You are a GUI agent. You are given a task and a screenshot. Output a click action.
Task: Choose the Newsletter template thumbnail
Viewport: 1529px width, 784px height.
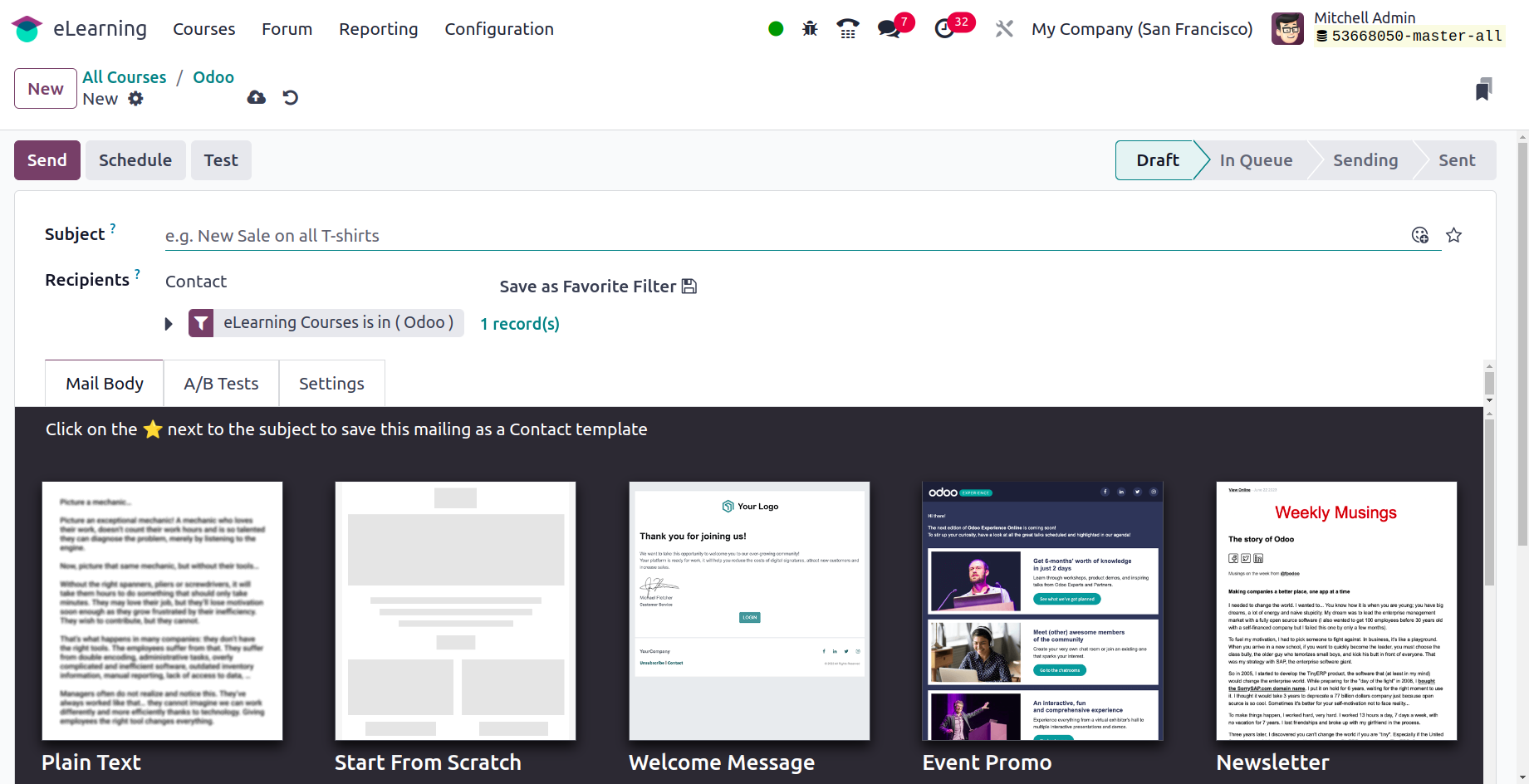point(1336,611)
